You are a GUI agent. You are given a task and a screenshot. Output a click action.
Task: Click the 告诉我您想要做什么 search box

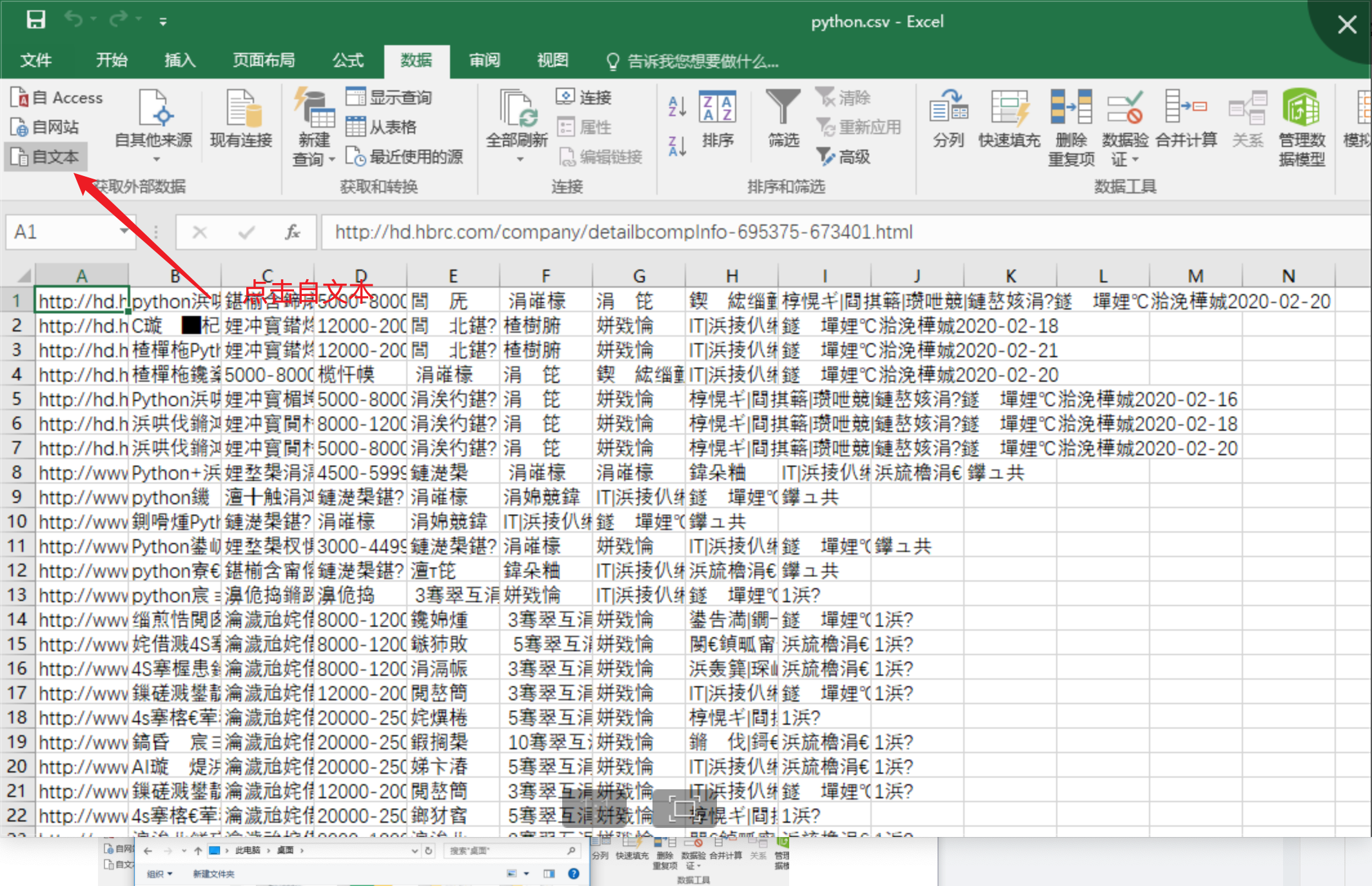(693, 62)
